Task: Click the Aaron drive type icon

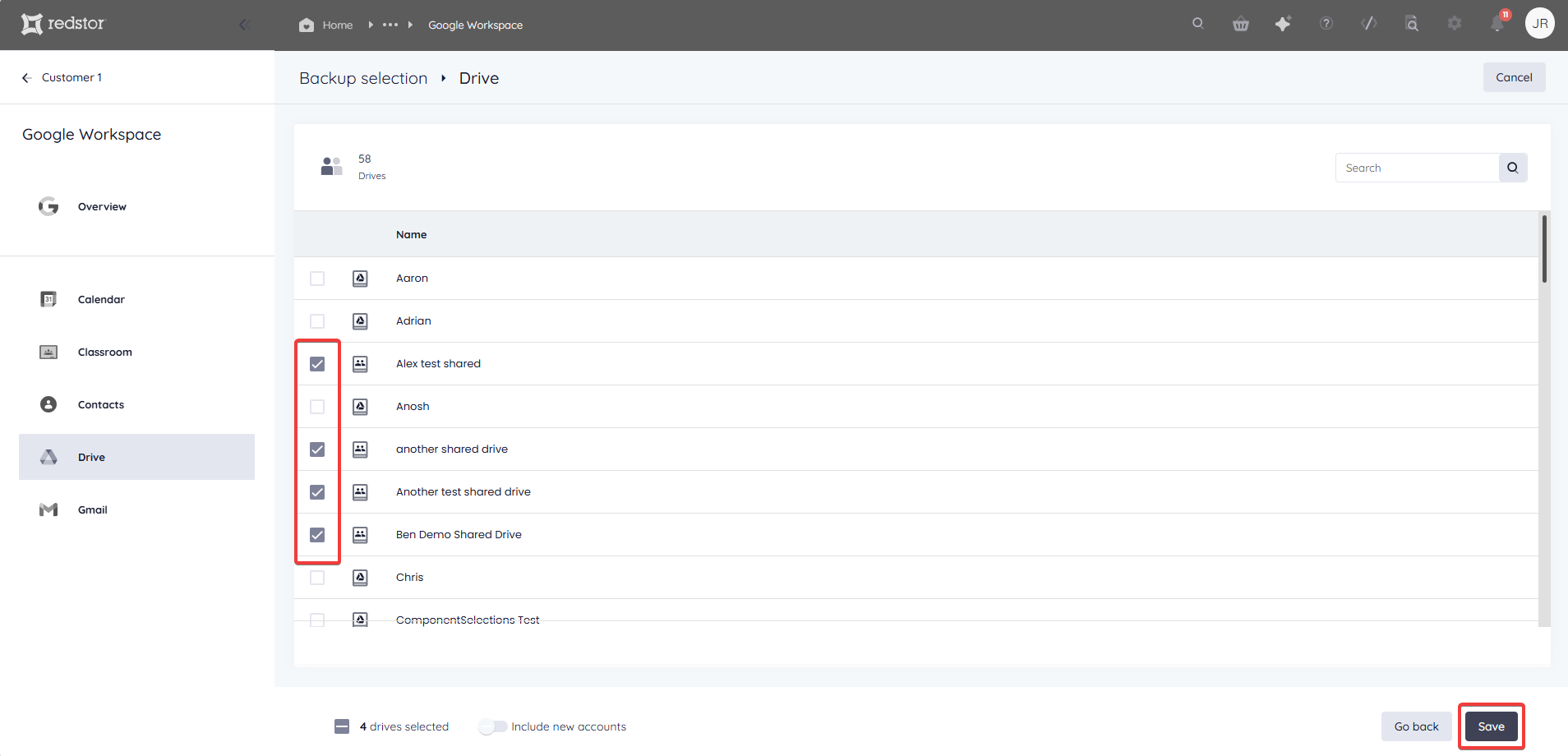Action: (x=360, y=279)
